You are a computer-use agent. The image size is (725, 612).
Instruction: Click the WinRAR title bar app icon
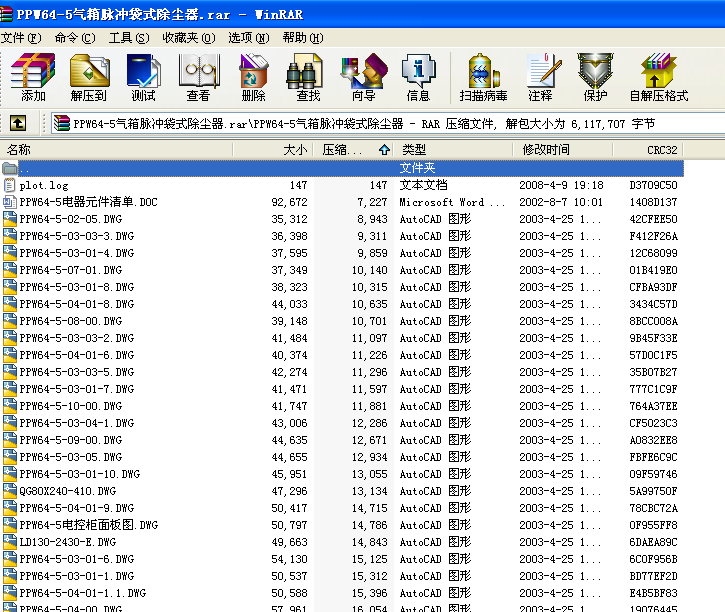[x=6, y=14]
